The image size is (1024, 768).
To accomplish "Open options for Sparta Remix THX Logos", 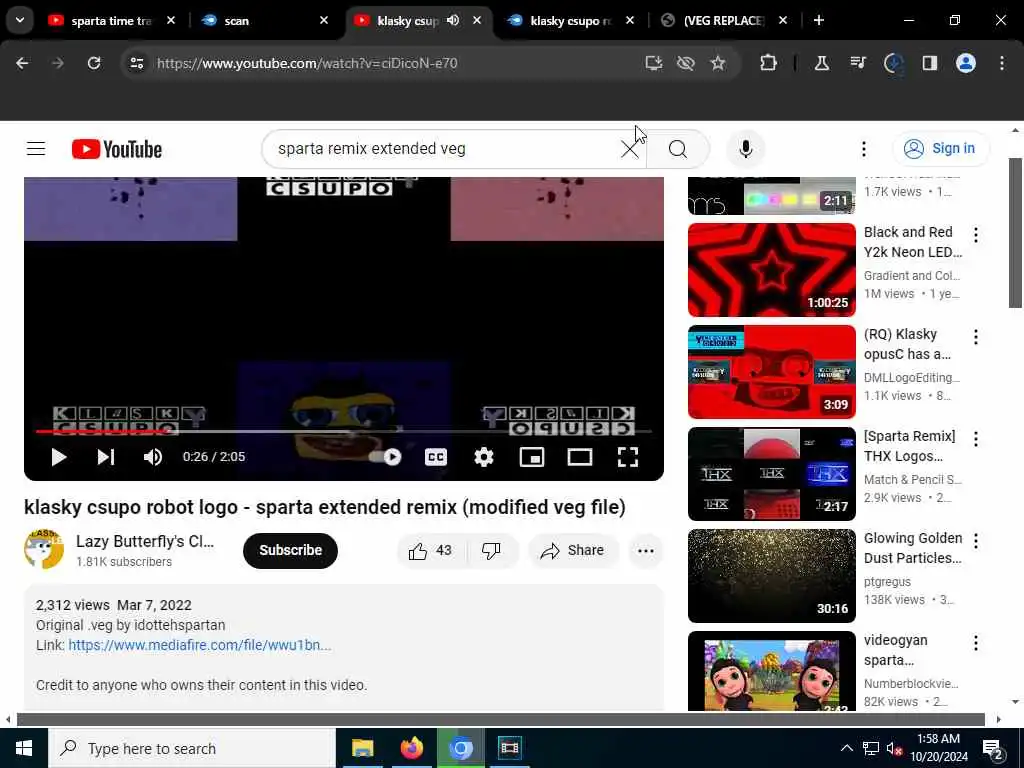I will pos(976,439).
